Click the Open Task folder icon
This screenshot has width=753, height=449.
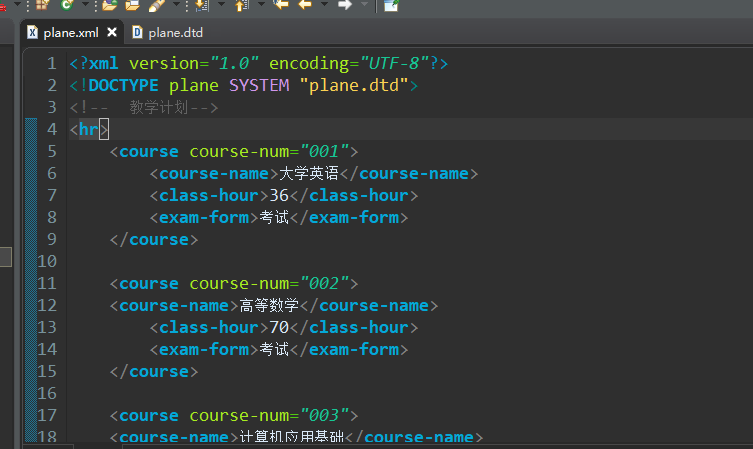tap(133, 5)
